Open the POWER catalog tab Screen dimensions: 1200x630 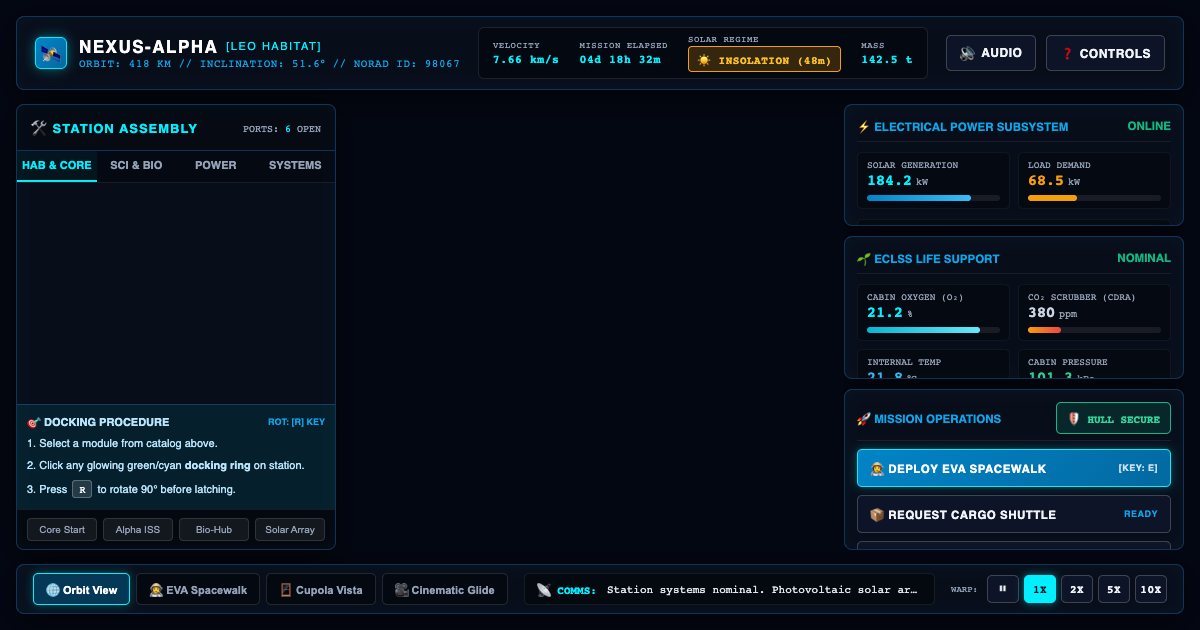(216, 165)
